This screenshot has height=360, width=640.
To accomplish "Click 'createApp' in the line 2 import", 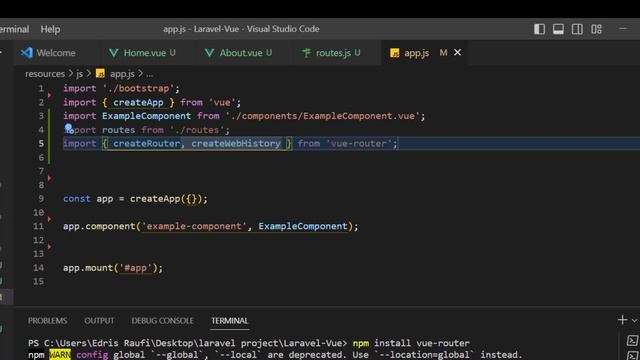I will tap(138, 102).
